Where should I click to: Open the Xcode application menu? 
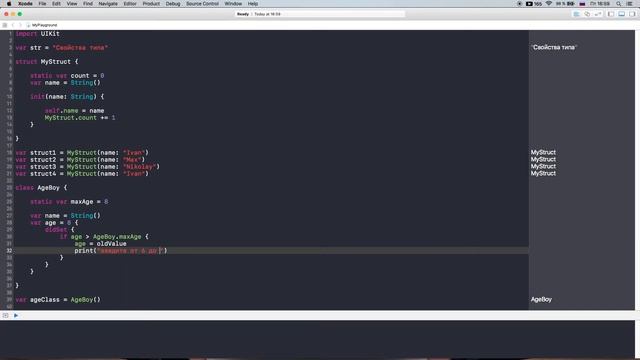click(25, 4)
